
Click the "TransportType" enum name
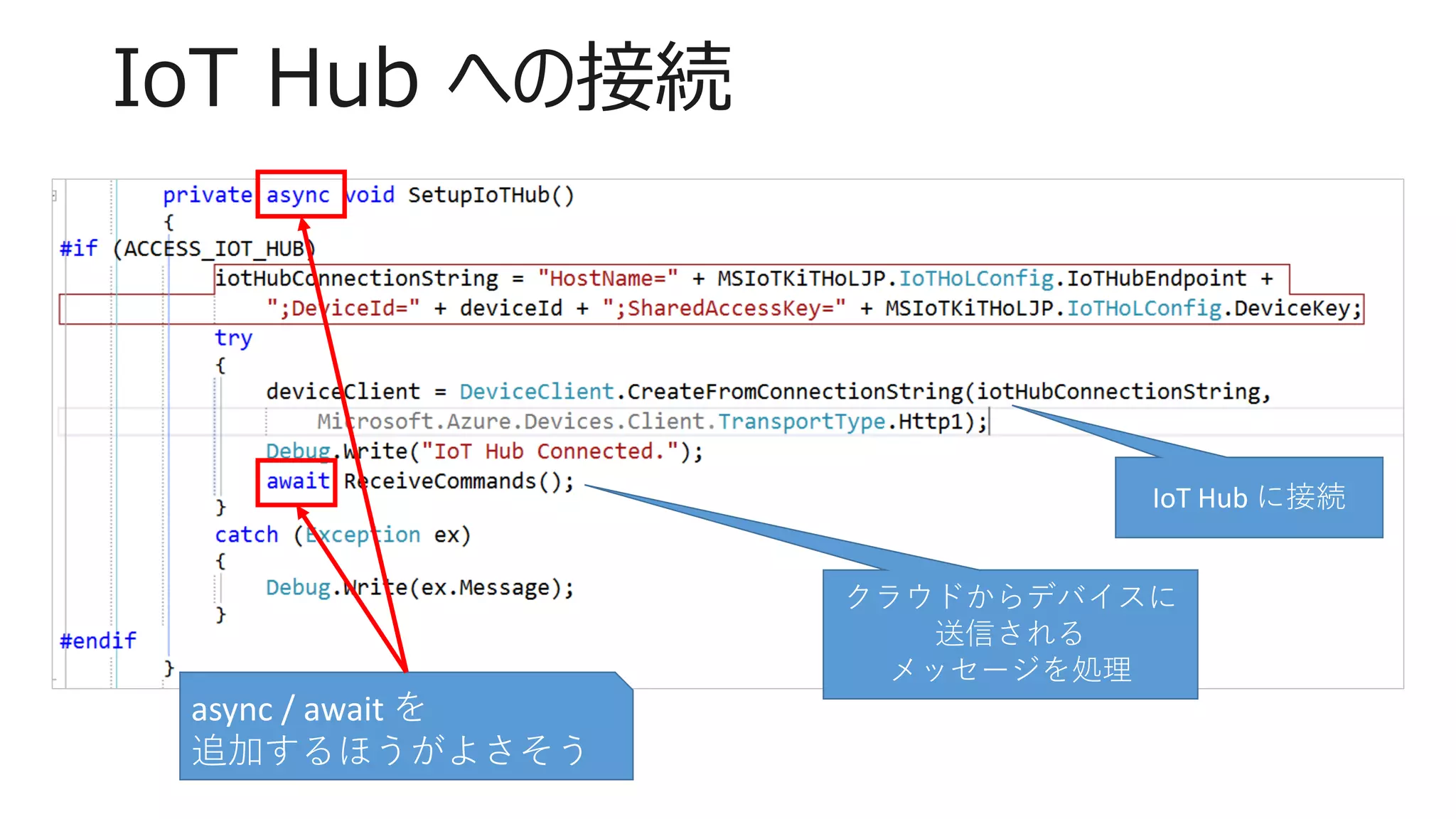(801, 422)
